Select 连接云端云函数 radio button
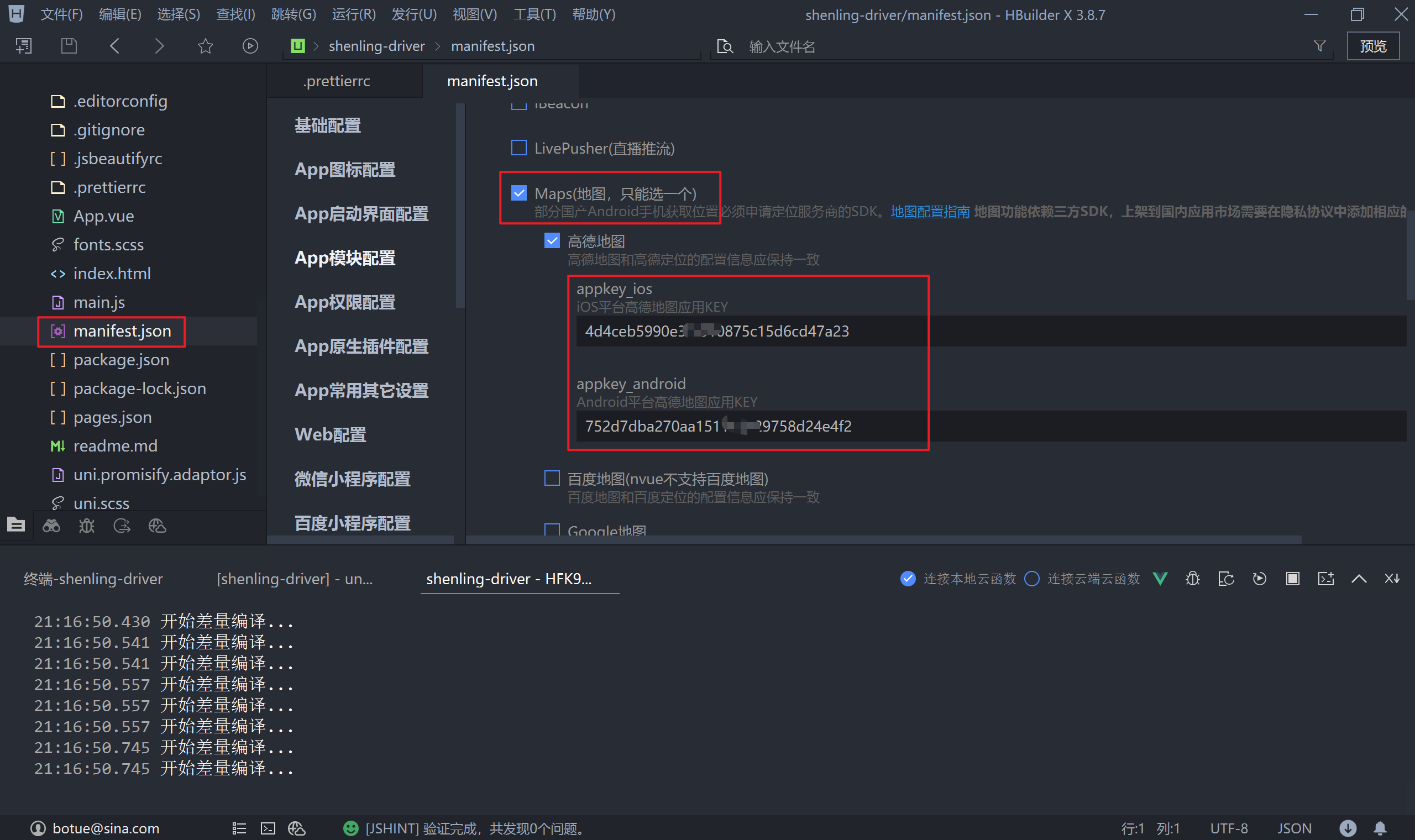This screenshot has height=840, width=1415. tap(1031, 579)
